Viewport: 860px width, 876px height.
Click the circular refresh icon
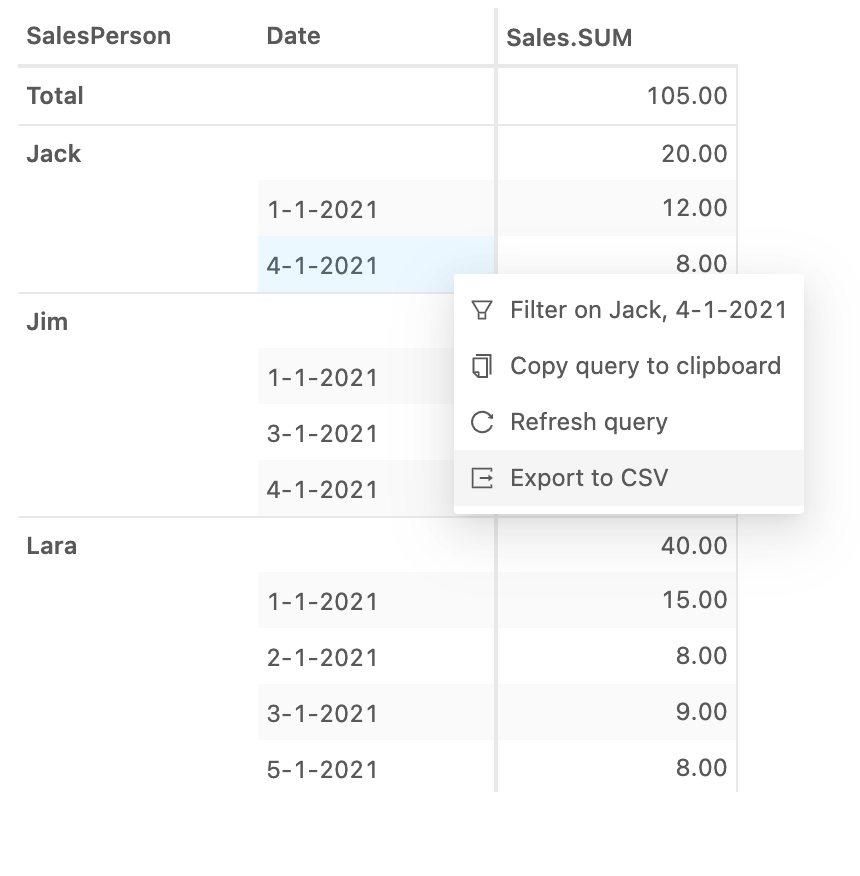(482, 422)
